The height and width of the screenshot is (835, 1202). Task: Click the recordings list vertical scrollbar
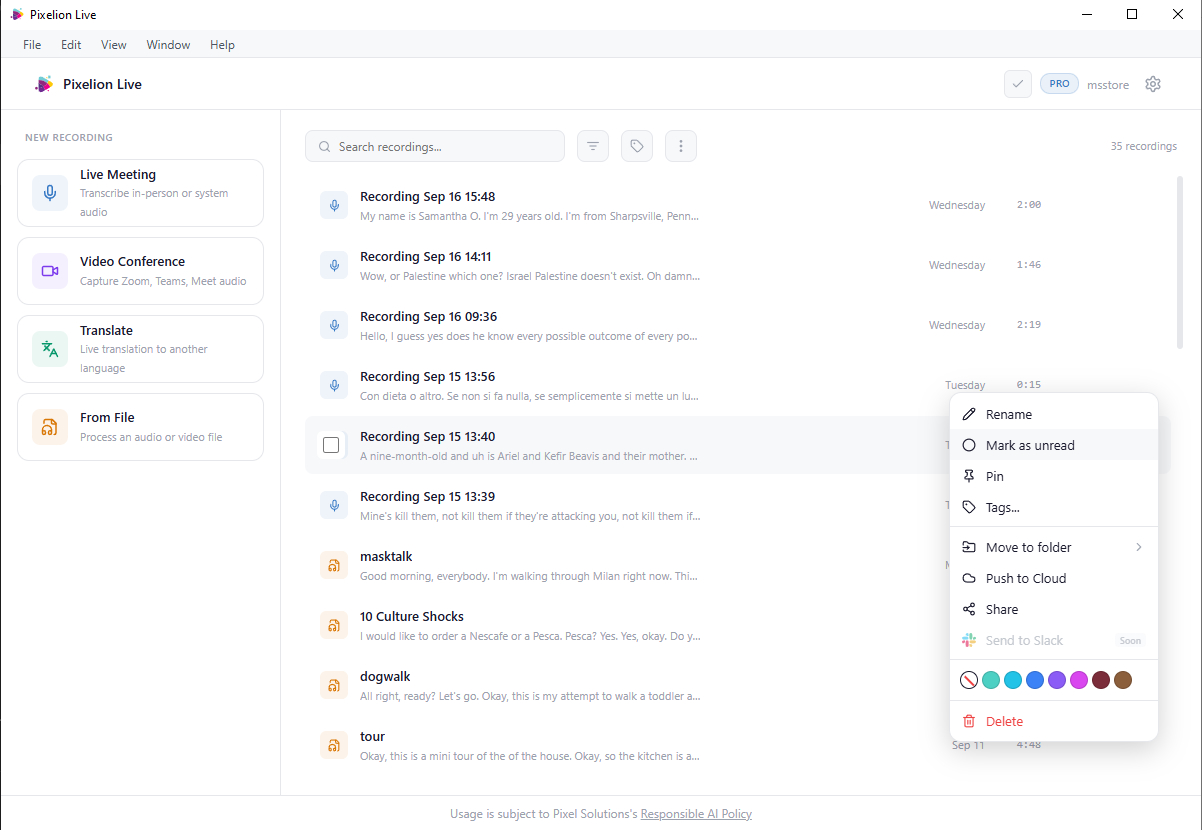point(1180,262)
